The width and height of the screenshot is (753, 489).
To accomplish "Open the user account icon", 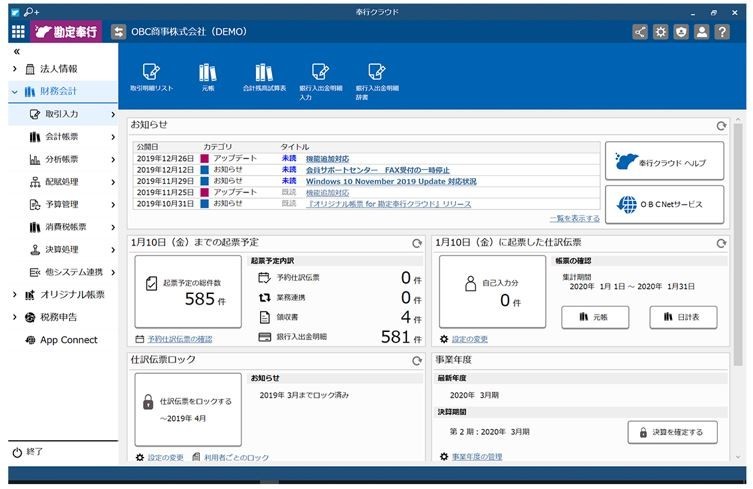I will (x=702, y=32).
